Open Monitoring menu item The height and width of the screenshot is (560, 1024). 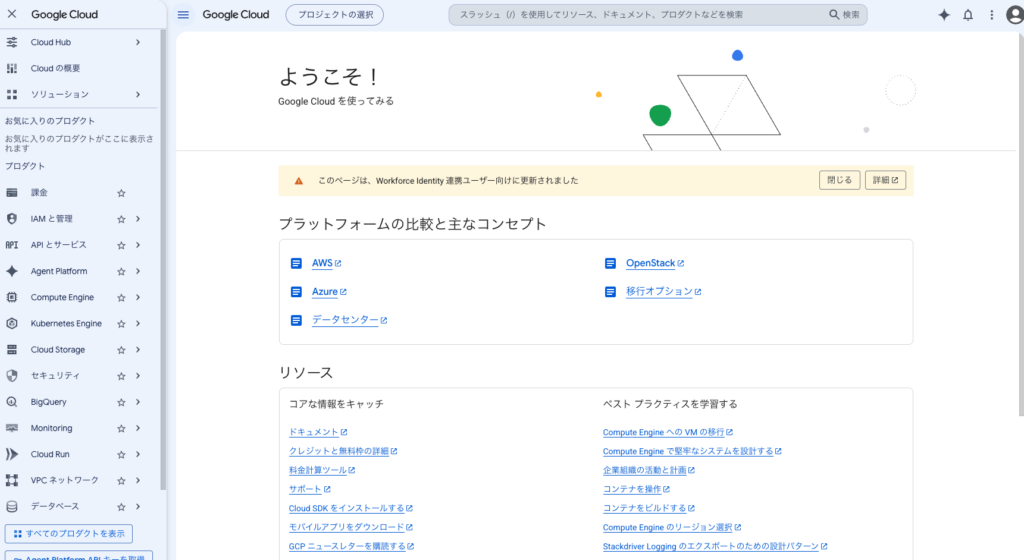[x=52, y=428]
